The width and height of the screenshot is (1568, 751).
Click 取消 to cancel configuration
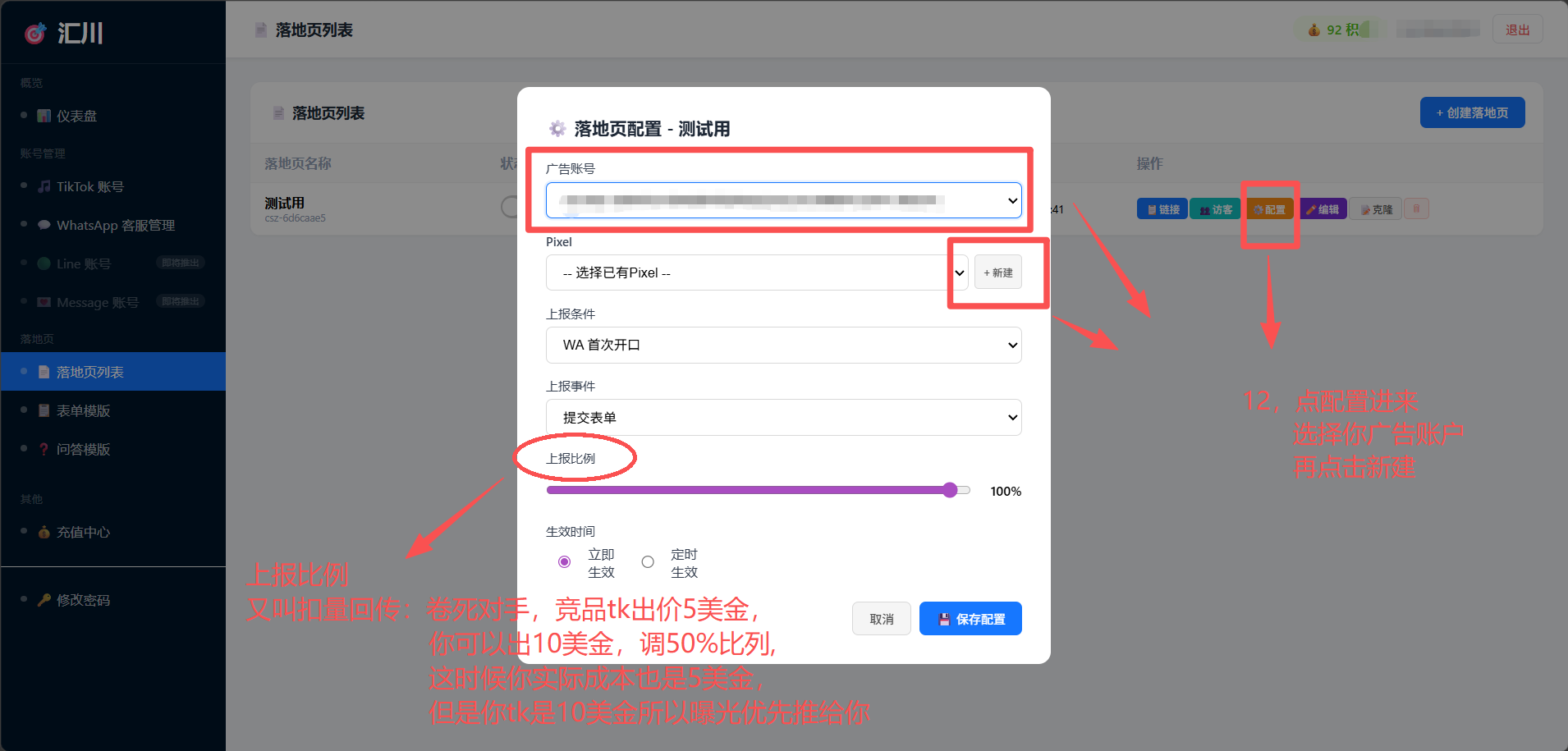pos(882,619)
